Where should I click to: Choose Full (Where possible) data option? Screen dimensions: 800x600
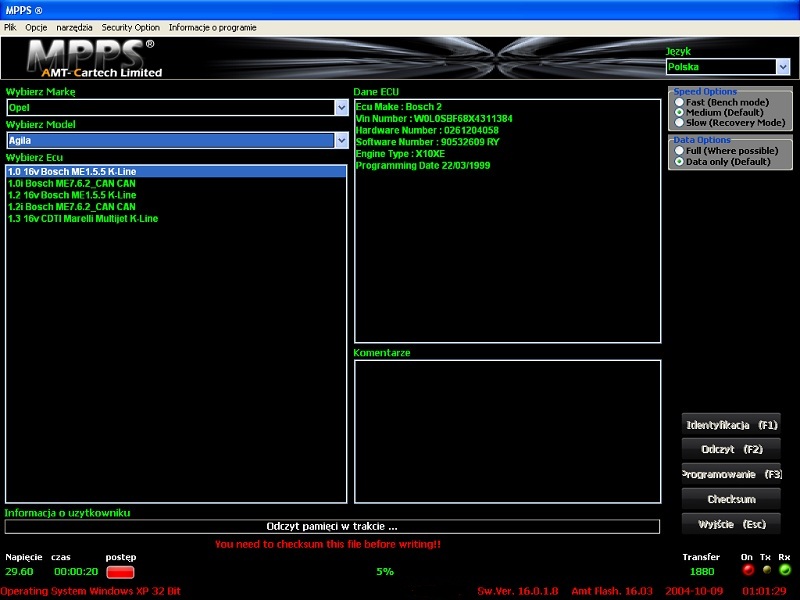point(680,151)
